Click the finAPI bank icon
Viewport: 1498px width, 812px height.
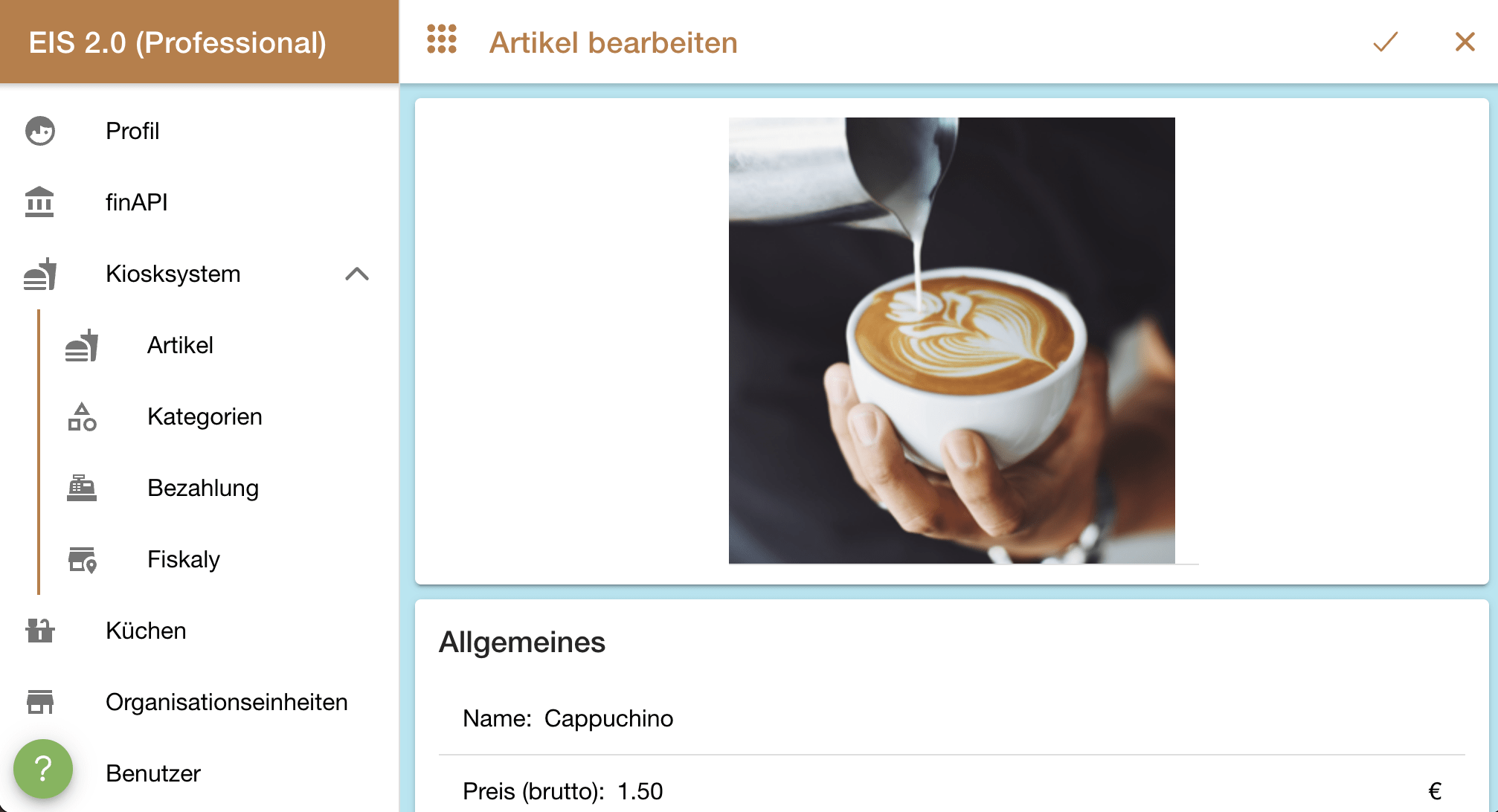coord(39,202)
